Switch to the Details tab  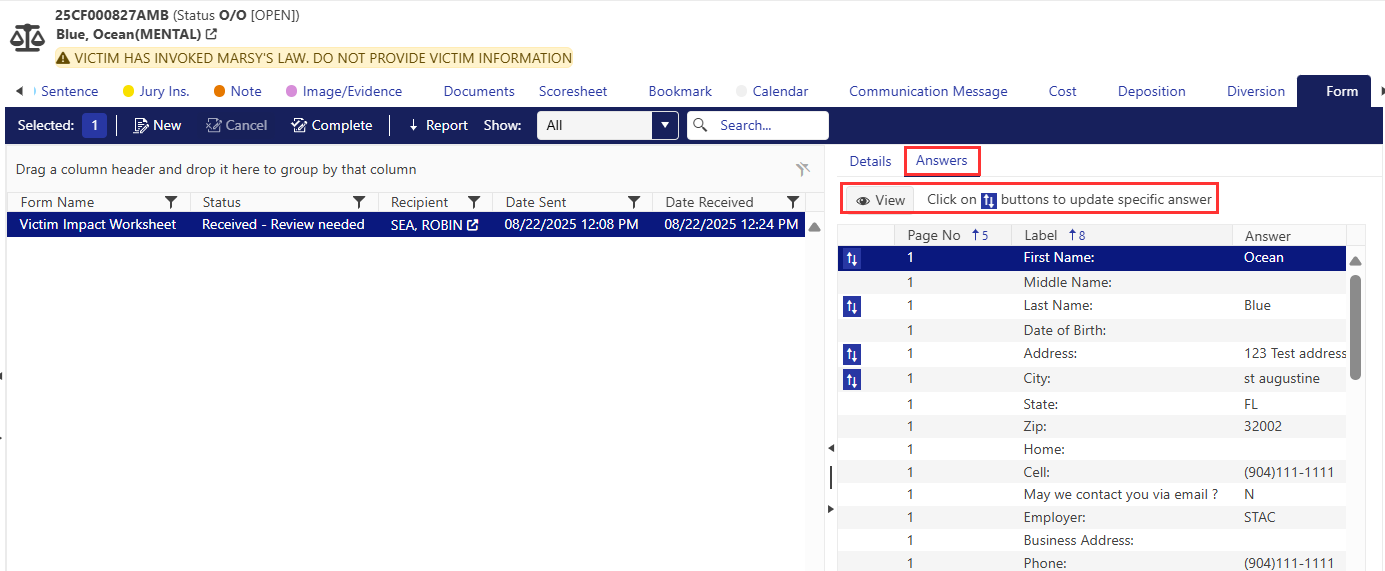pos(870,161)
